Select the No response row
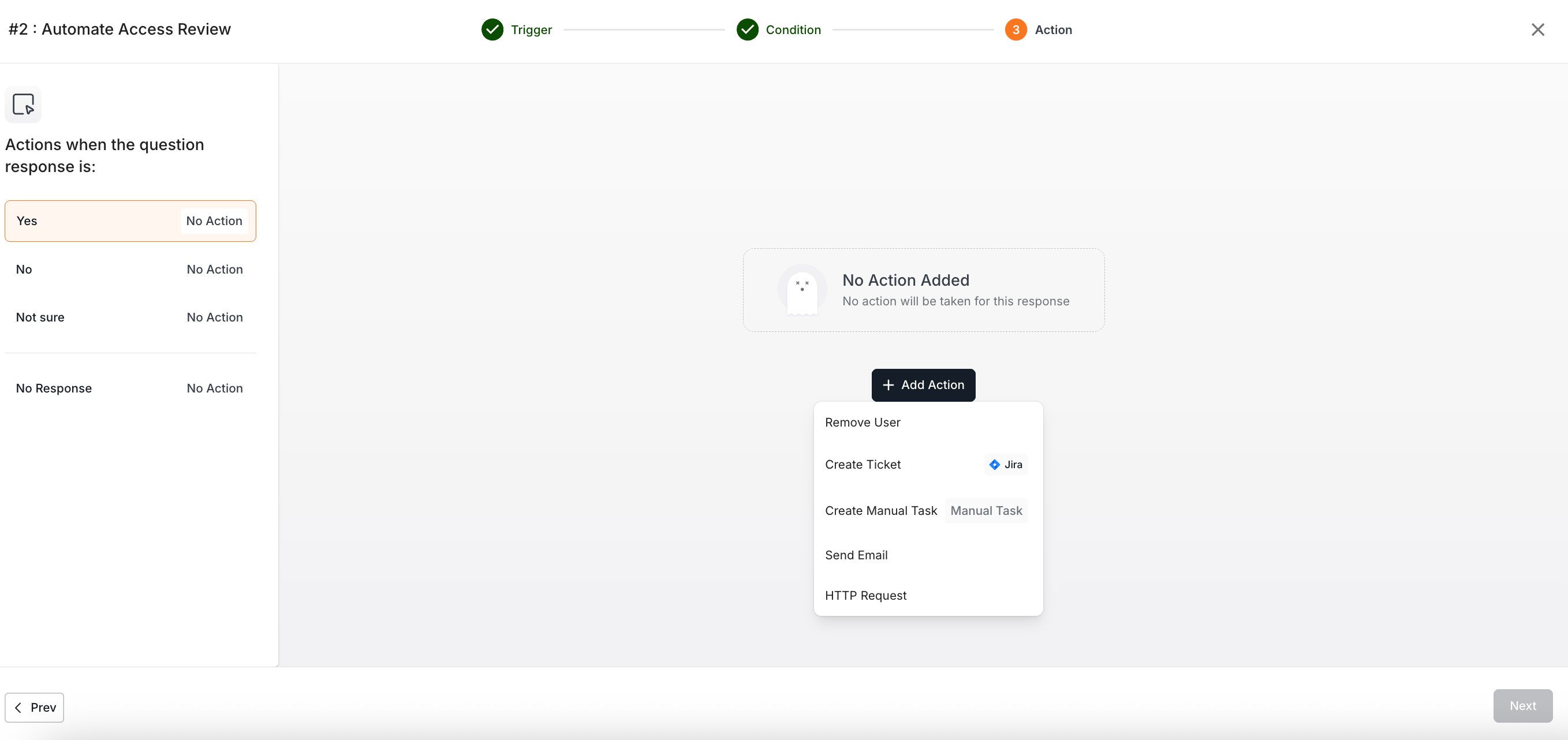The image size is (1568, 740). point(130,269)
